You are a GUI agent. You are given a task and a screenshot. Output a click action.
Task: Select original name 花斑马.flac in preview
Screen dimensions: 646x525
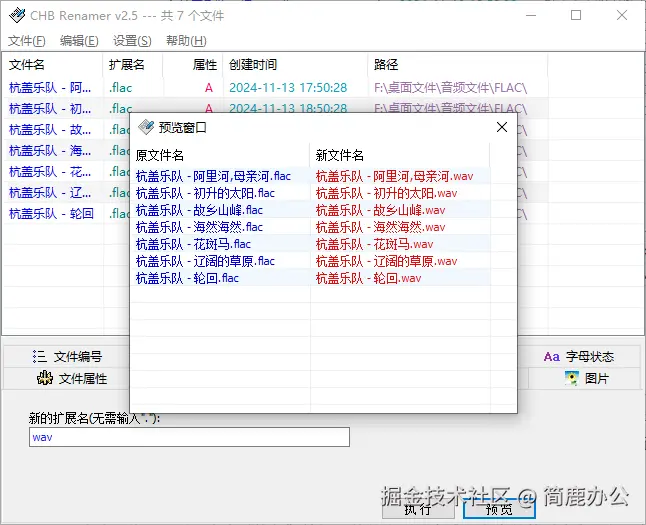click(193, 244)
